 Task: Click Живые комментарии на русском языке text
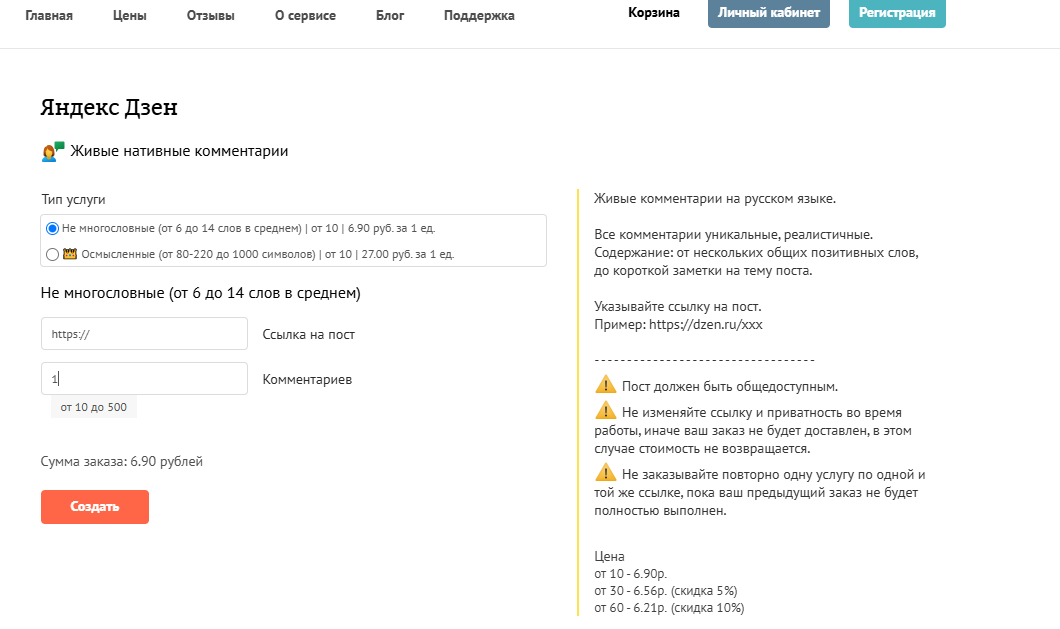click(715, 199)
